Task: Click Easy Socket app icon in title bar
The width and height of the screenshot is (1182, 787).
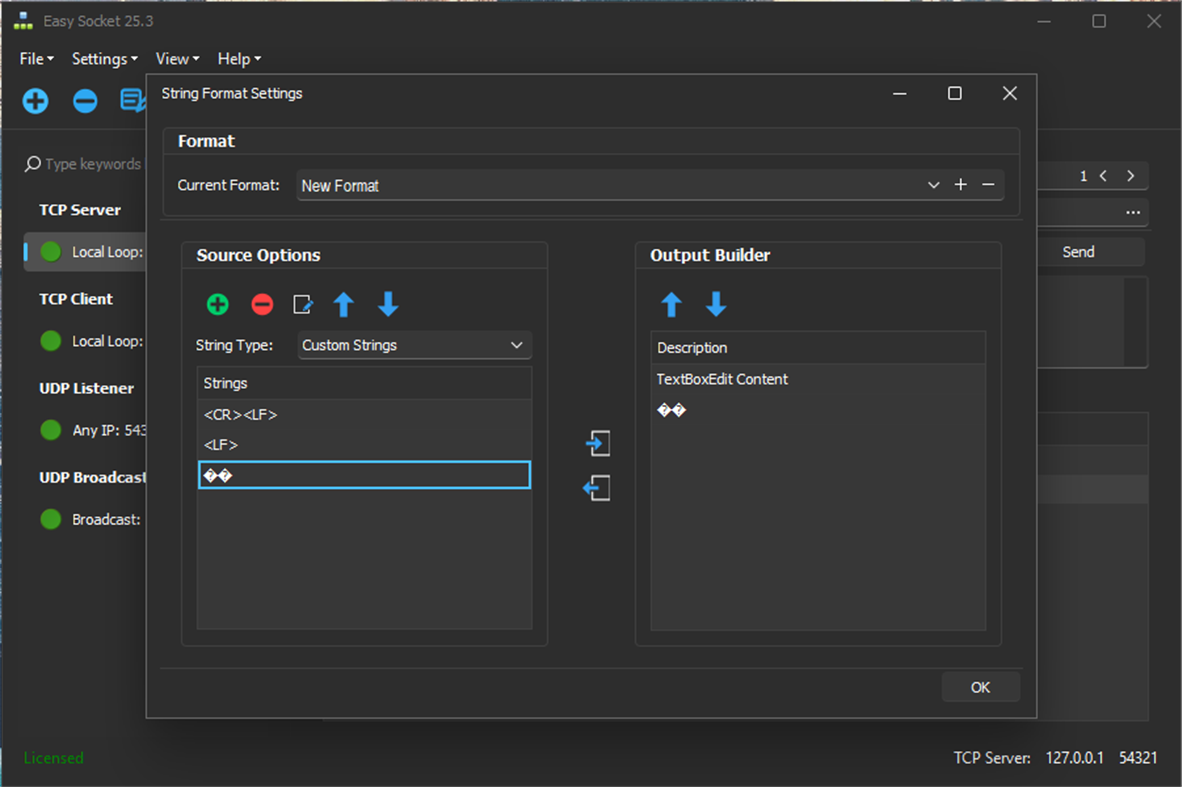Action: [x=23, y=21]
